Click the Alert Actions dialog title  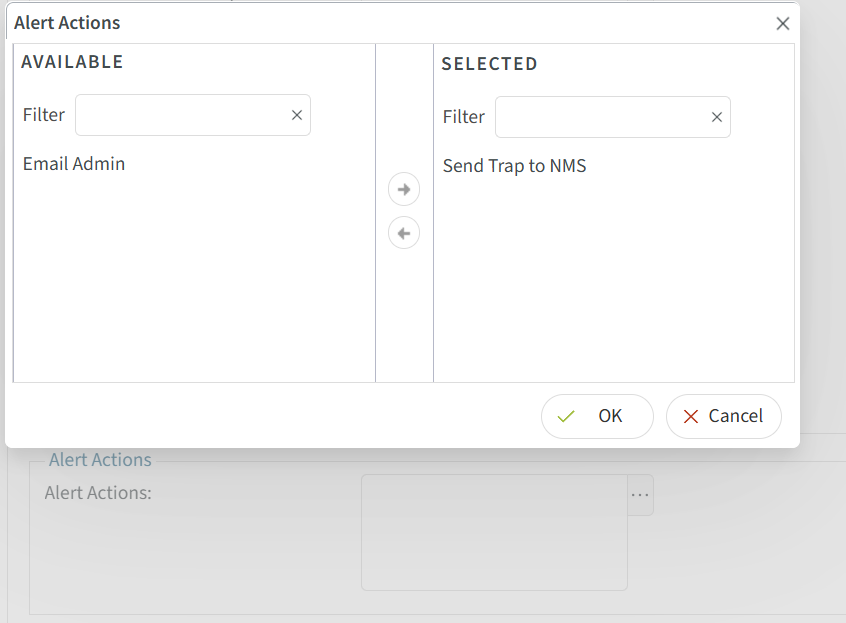[67, 22]
